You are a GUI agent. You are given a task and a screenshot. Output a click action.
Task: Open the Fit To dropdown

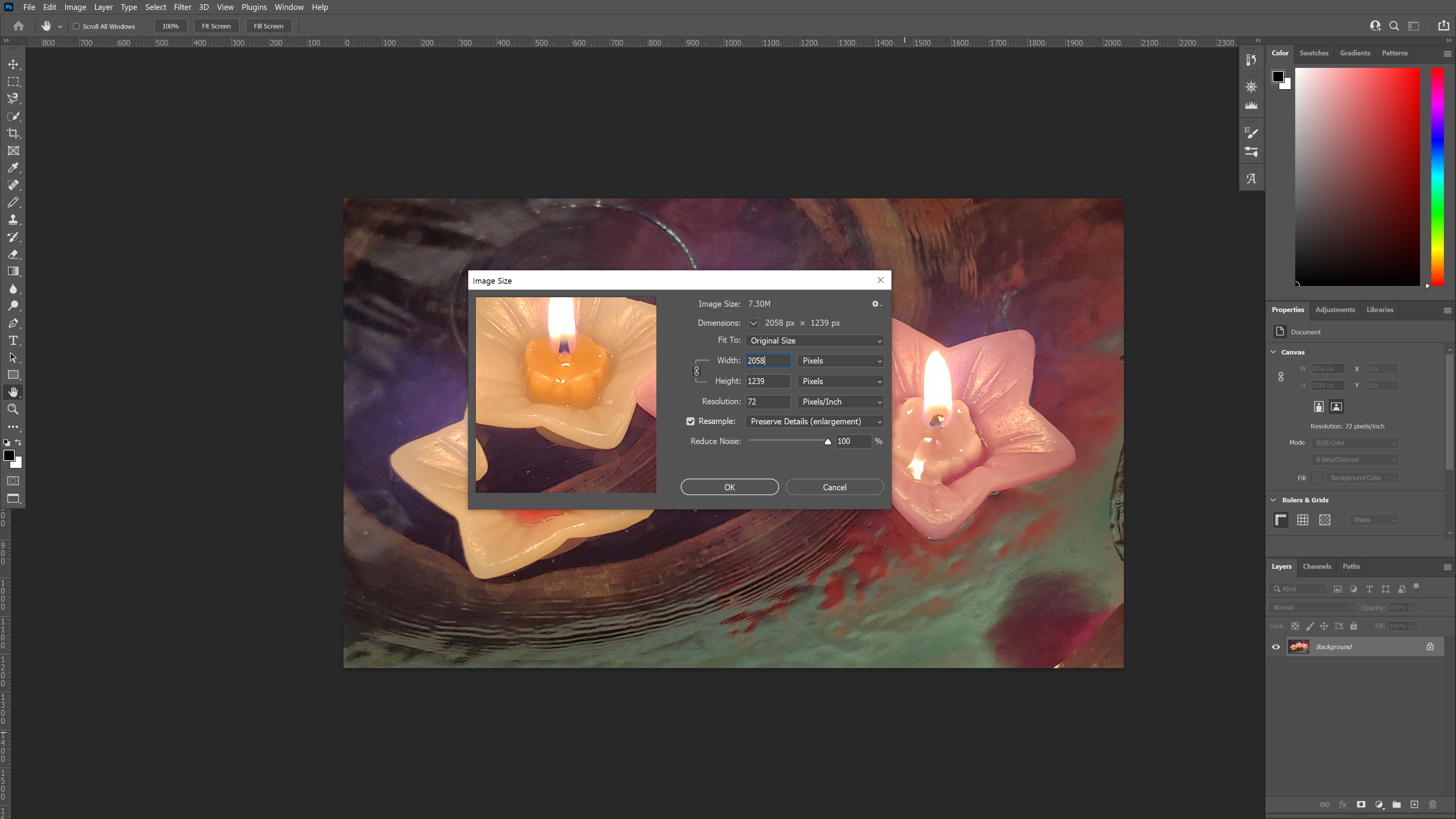814,341
